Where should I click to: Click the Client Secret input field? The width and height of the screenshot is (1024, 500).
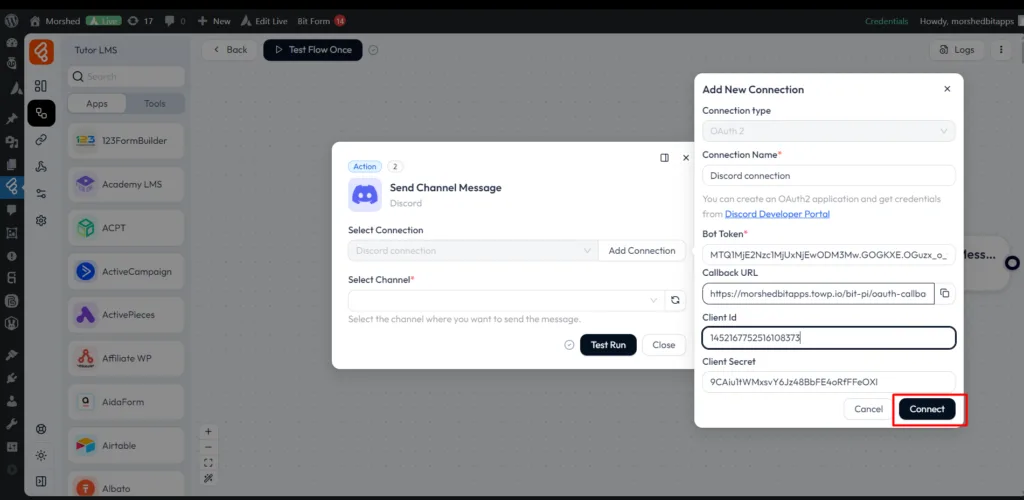829,382
